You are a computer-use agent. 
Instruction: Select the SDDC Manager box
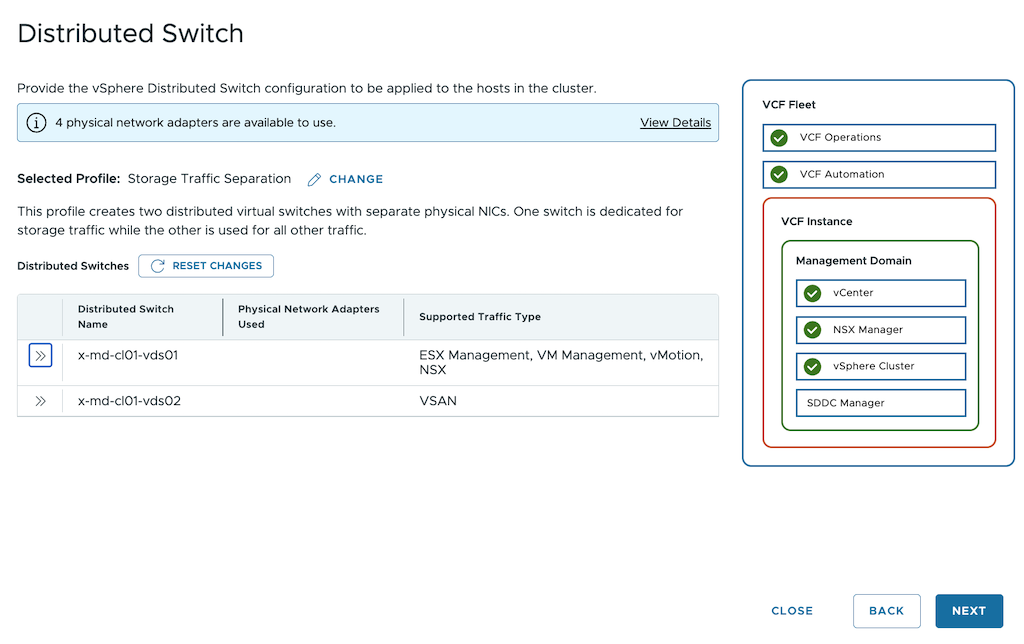tap(880, 403)
